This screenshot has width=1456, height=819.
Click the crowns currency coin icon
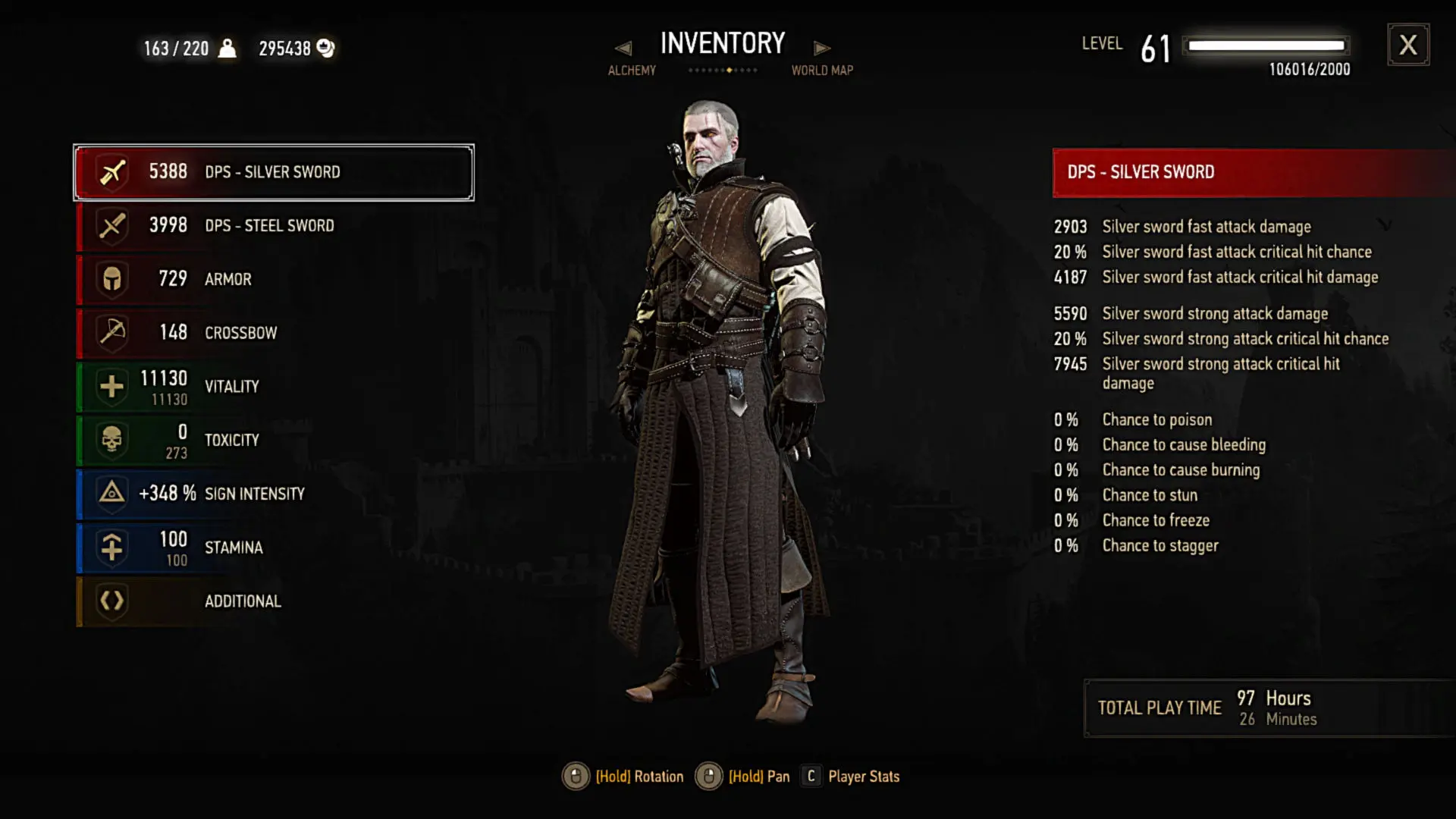coord(326,49)
